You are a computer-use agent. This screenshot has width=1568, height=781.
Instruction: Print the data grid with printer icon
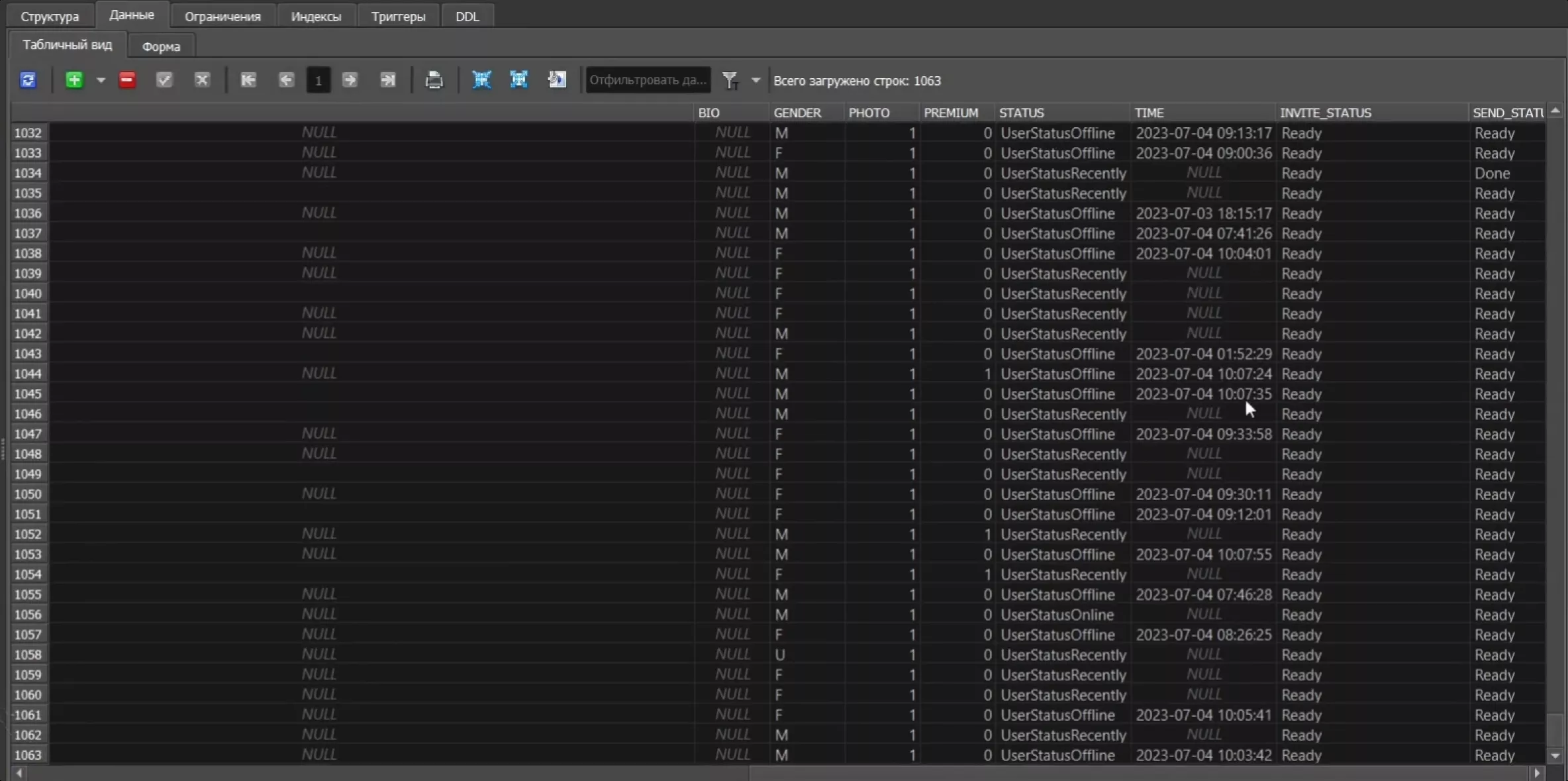click(x=434, y=80)
